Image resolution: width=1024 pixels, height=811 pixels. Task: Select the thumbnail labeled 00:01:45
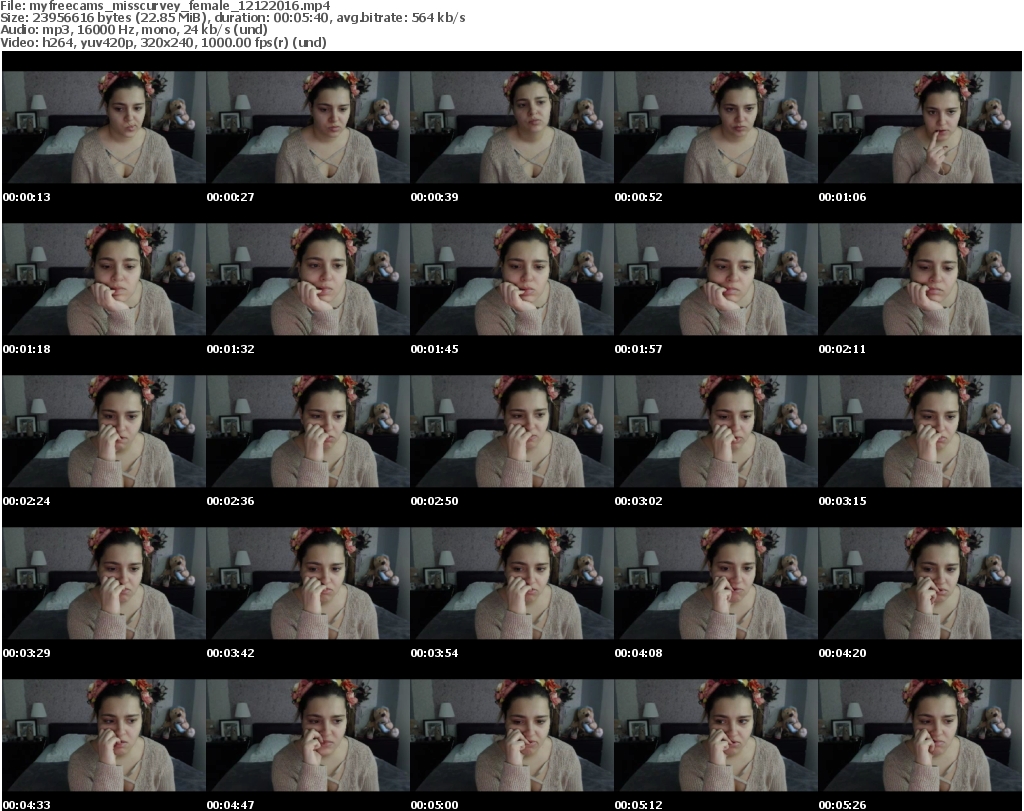click(512, 279)
